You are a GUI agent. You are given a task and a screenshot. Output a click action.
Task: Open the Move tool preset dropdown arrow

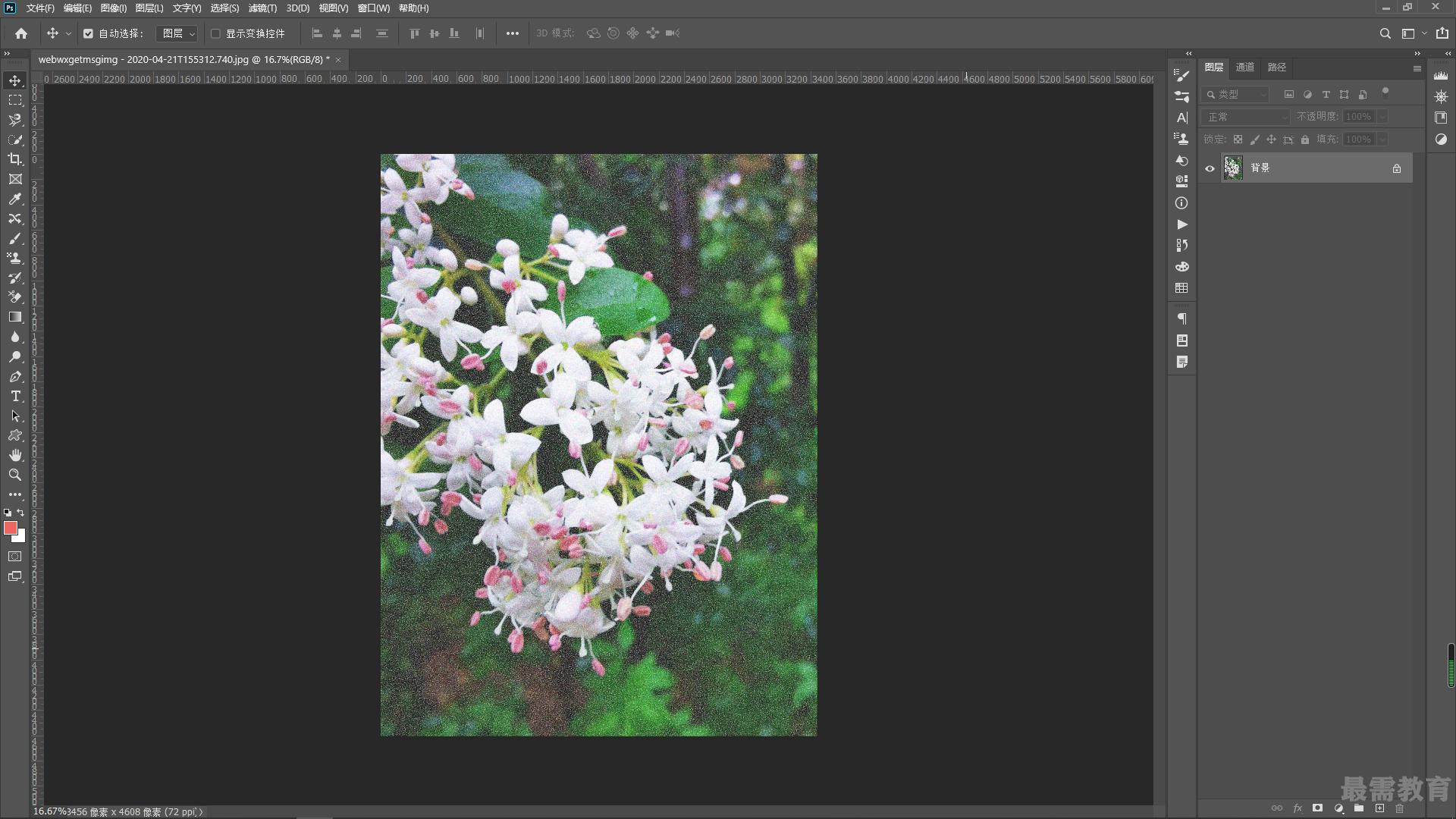[68, 33]
